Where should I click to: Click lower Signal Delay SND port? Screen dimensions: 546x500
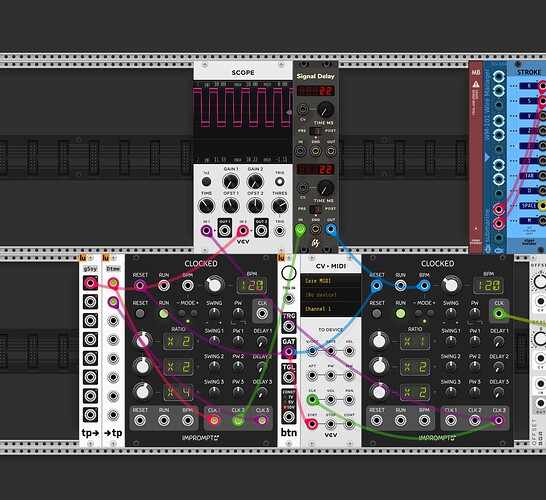tap(315, 229)
